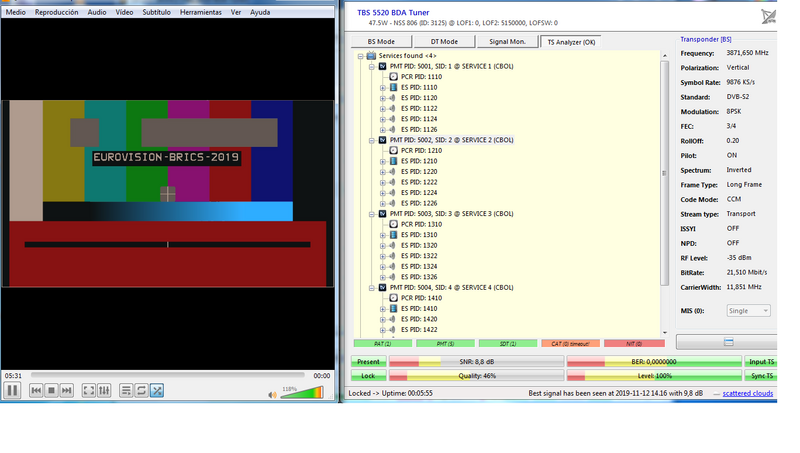Click Services found folder icon
Viewport: 800px width, 453px height.
[371, 56]
